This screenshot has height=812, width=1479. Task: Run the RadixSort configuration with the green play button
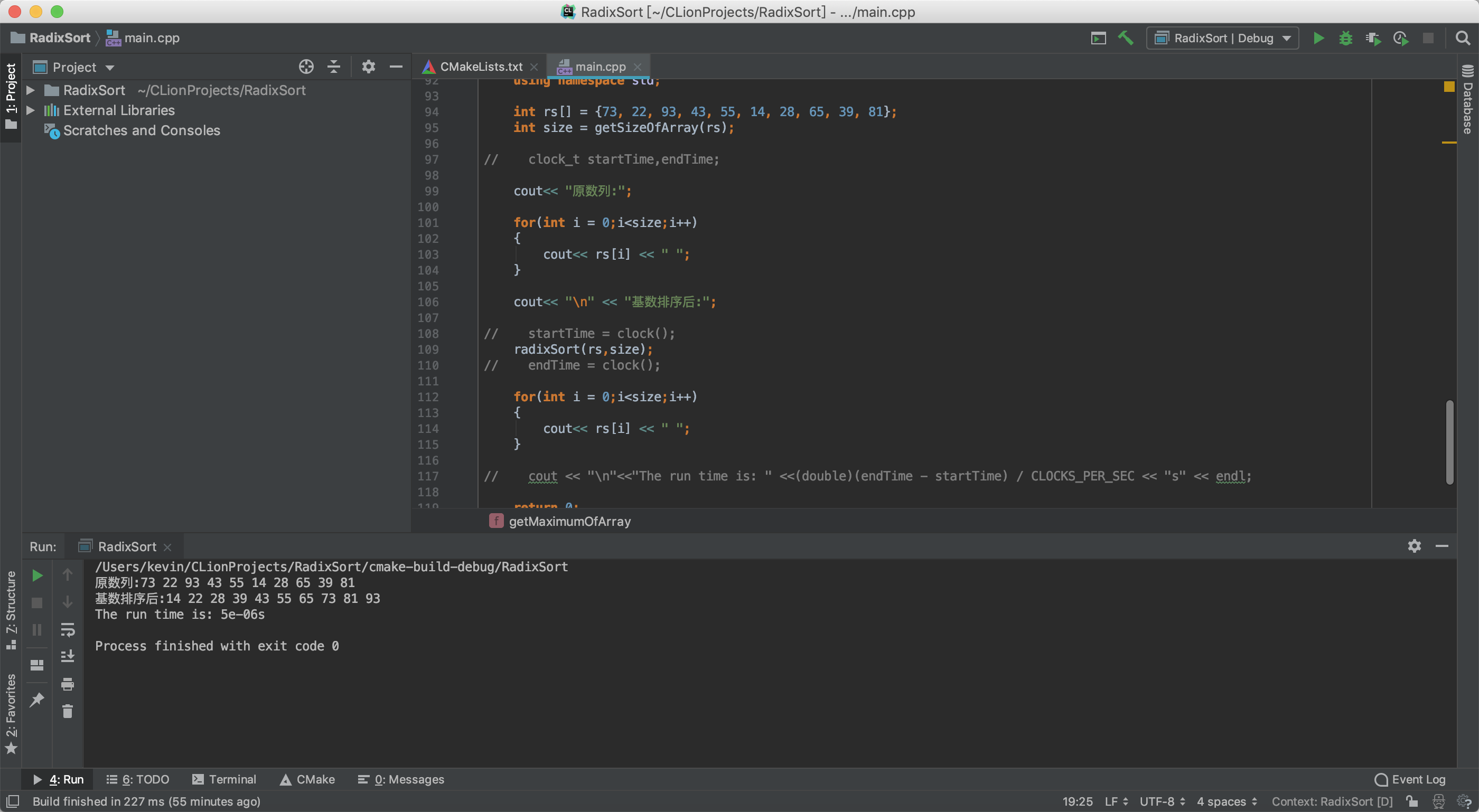tap(1319, 39)
